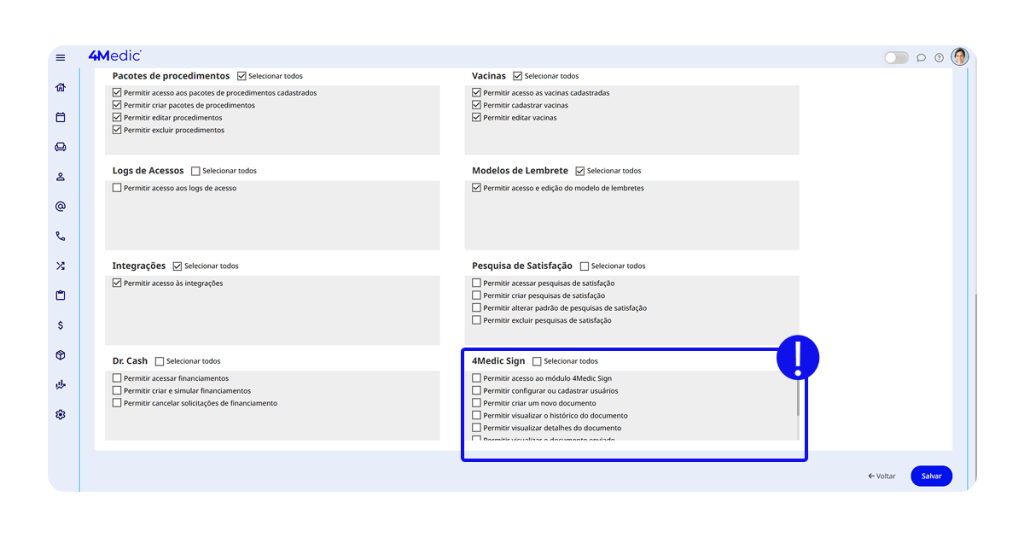Open the chat bubble icon in header
The width and height of the screenshot is (1024, 538).
921,58
